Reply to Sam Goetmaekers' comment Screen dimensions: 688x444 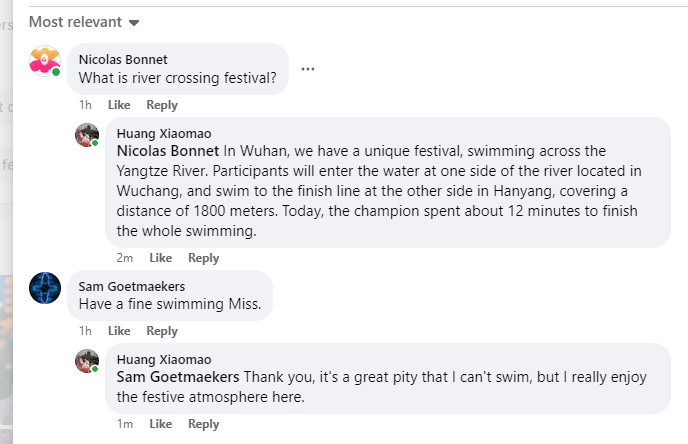162,331
